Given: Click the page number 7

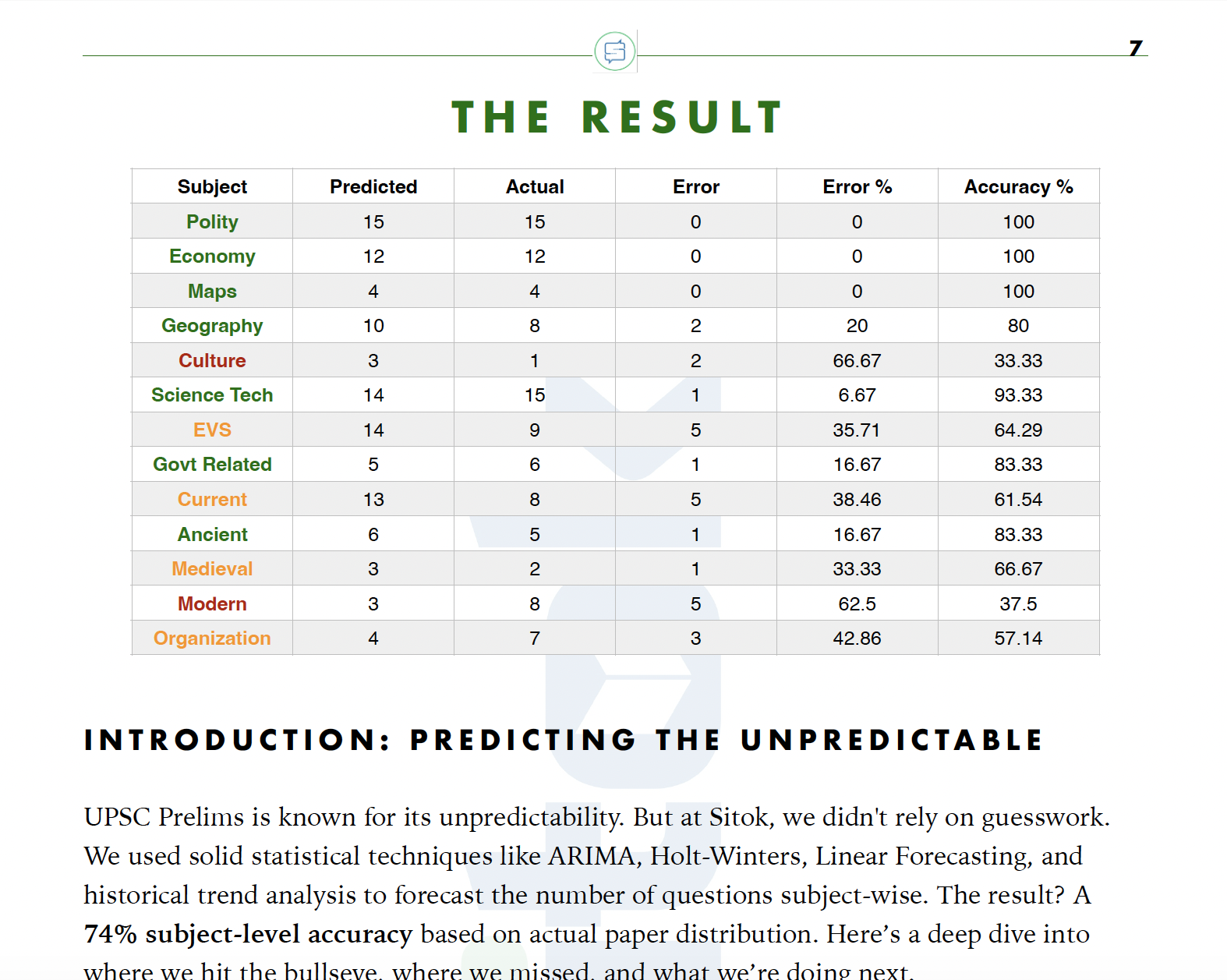Looking at the screenshot, I should pos(1136,48).
